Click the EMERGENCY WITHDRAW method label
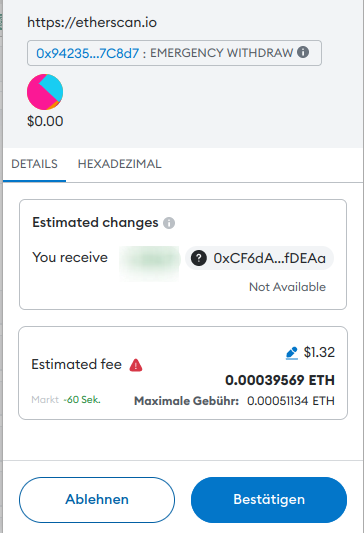This screenshot has height=533, width=364. click(x=221, y=53)
